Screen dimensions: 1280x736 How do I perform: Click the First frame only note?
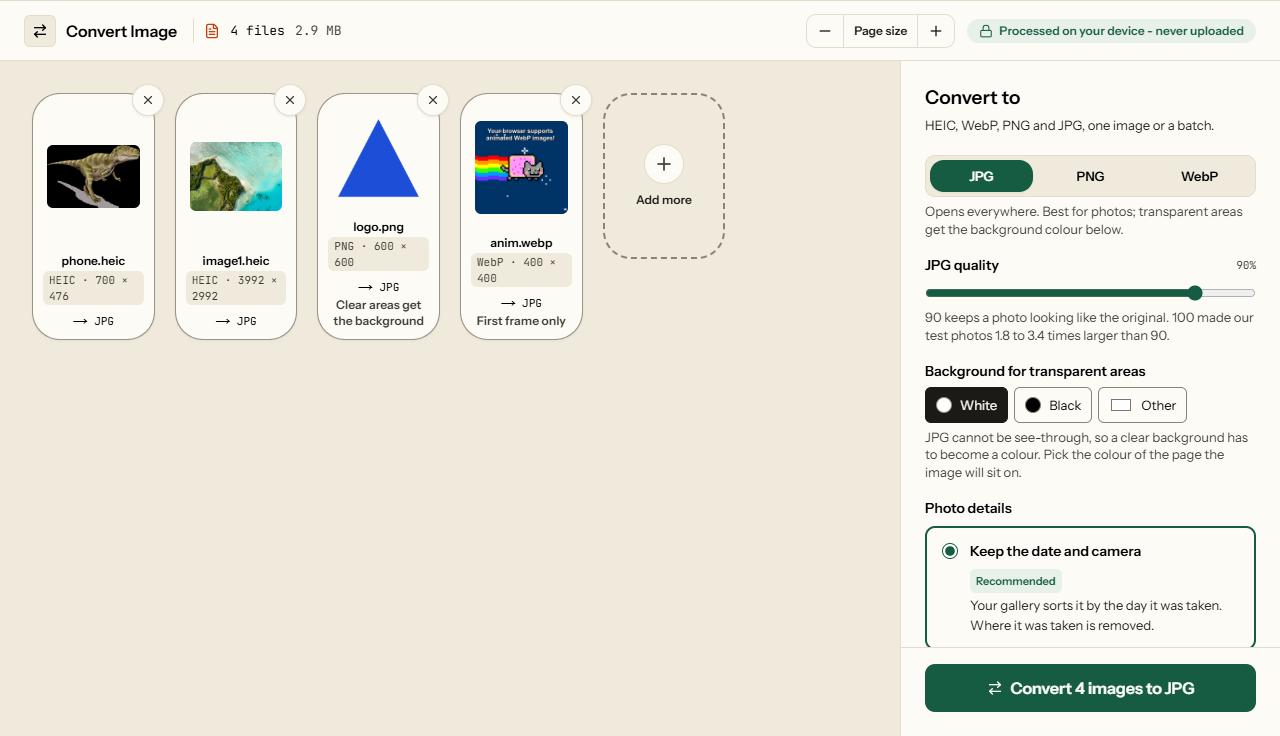click(521, 321)
